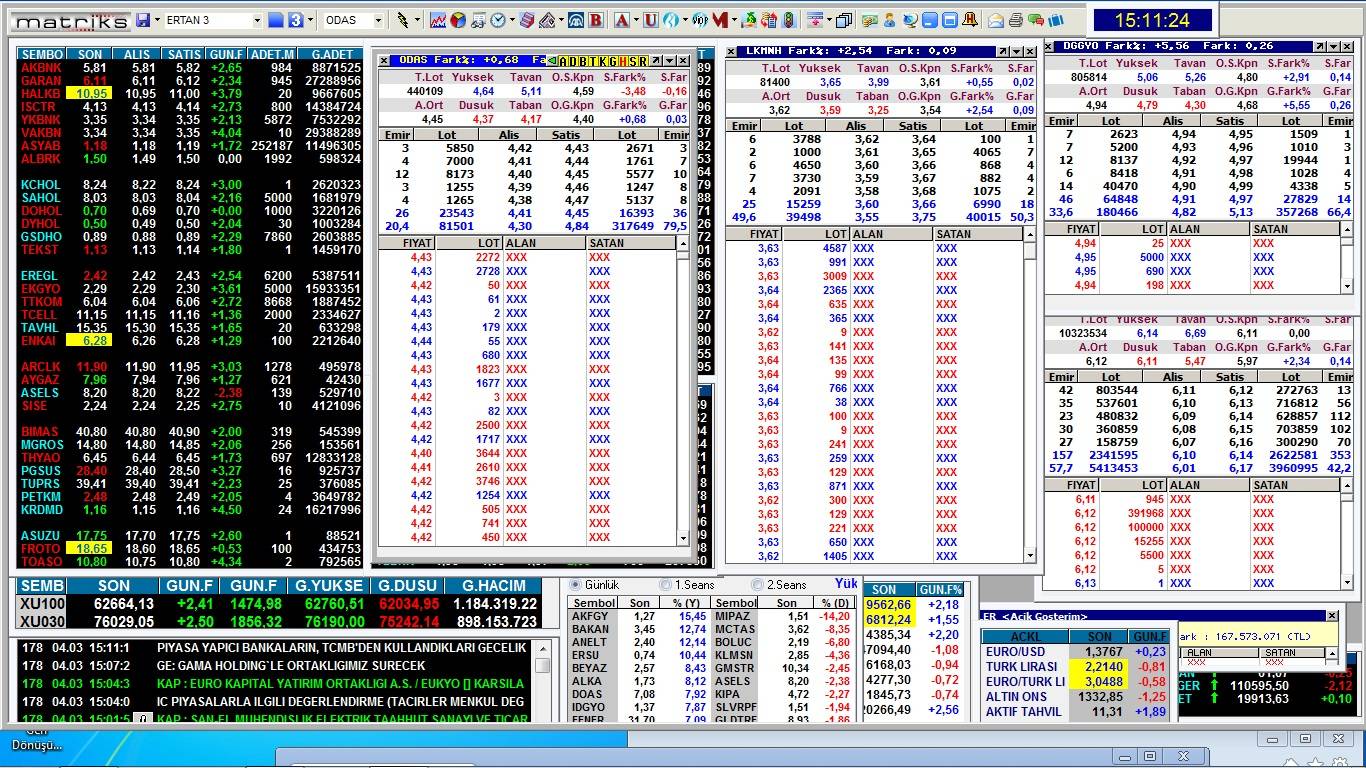1366x768 pixels.
Task: Open the KAP: EURO KAPITAL YATIRIM news headline
Action: [340, 683]
